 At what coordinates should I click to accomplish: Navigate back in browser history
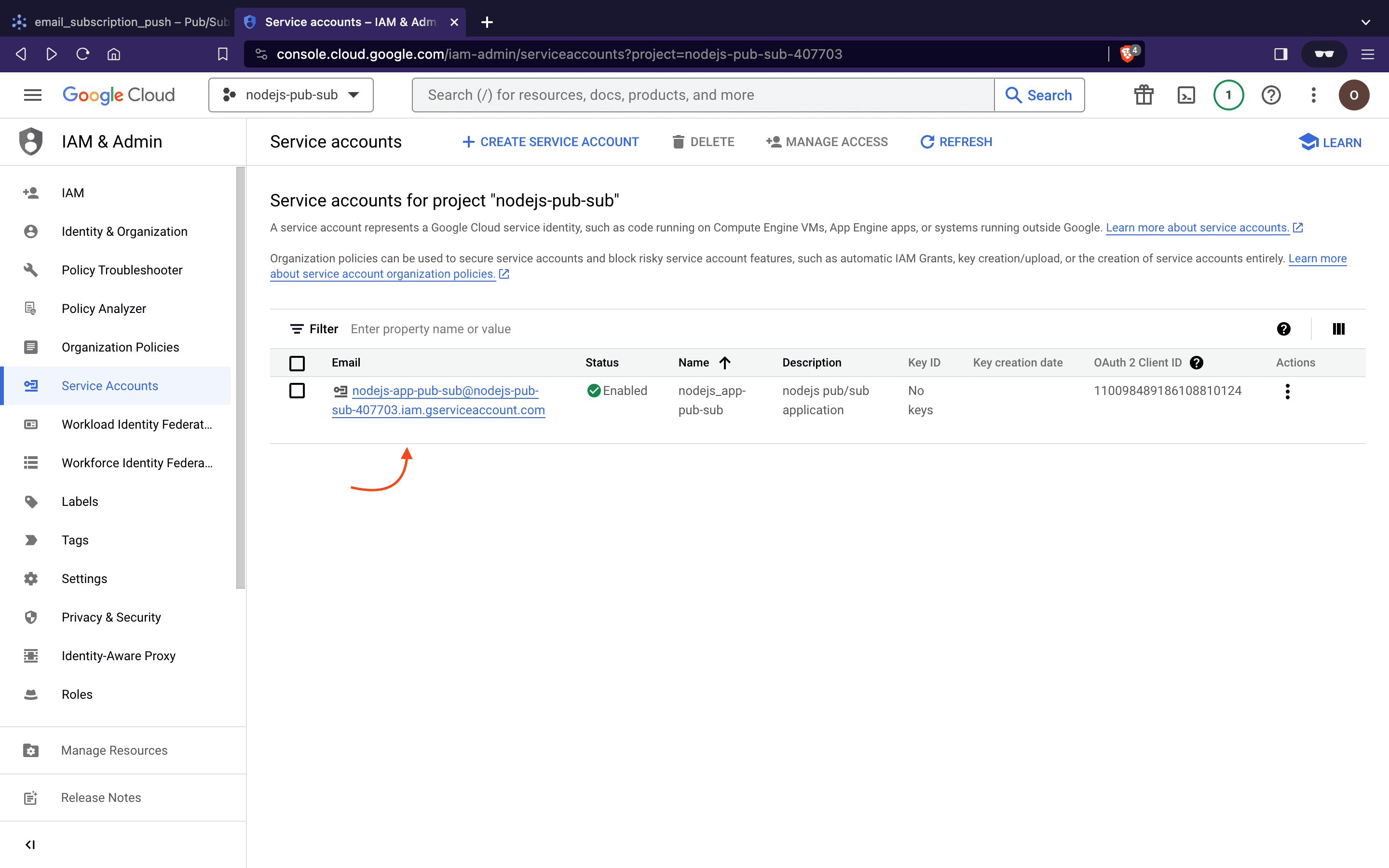[x=21, y=54]
